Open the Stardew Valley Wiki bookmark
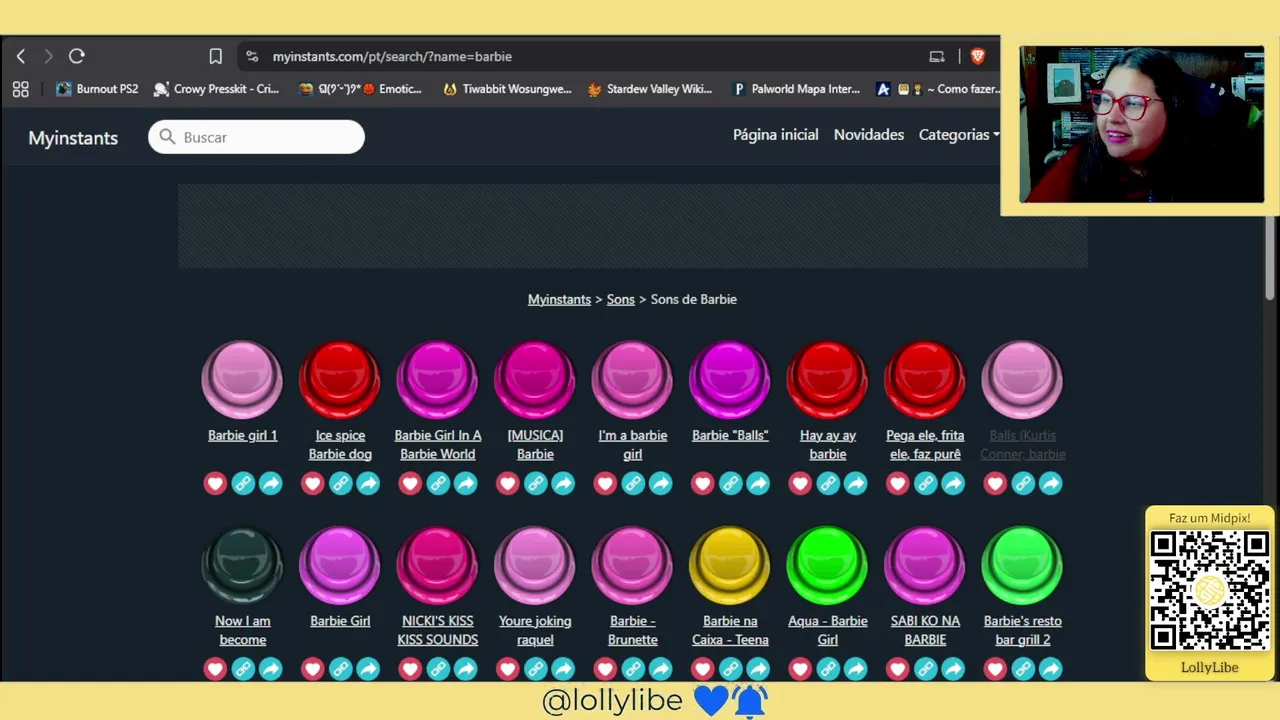 pos(650,89)
